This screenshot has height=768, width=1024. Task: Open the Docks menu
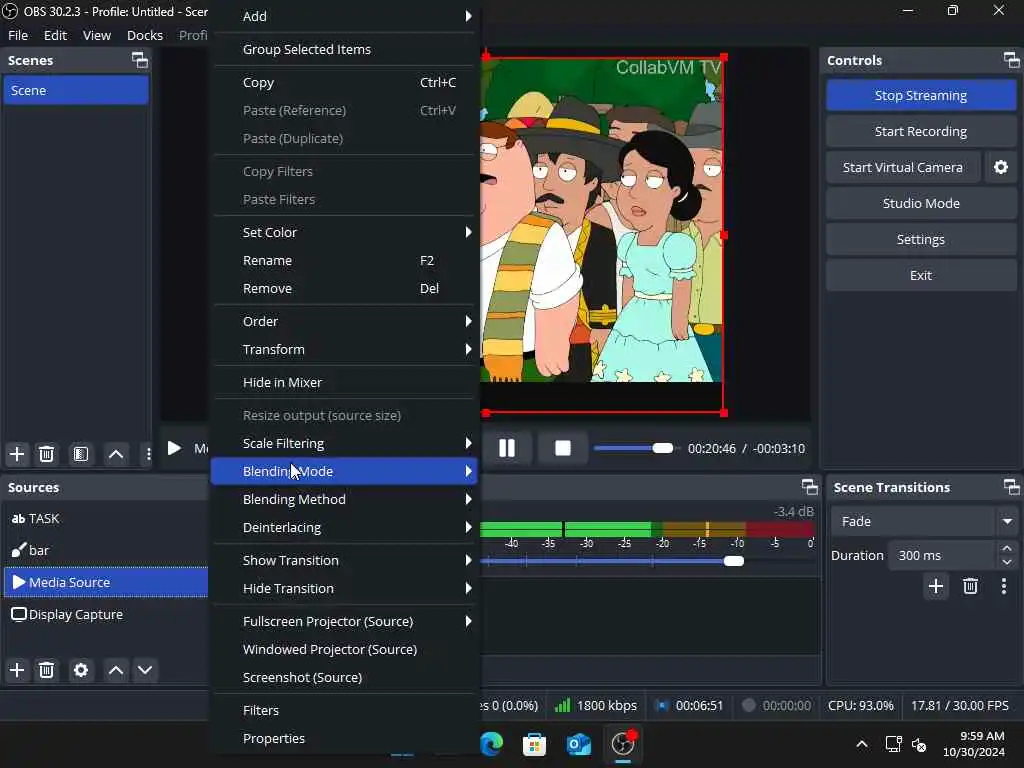[x=144, y=35]
